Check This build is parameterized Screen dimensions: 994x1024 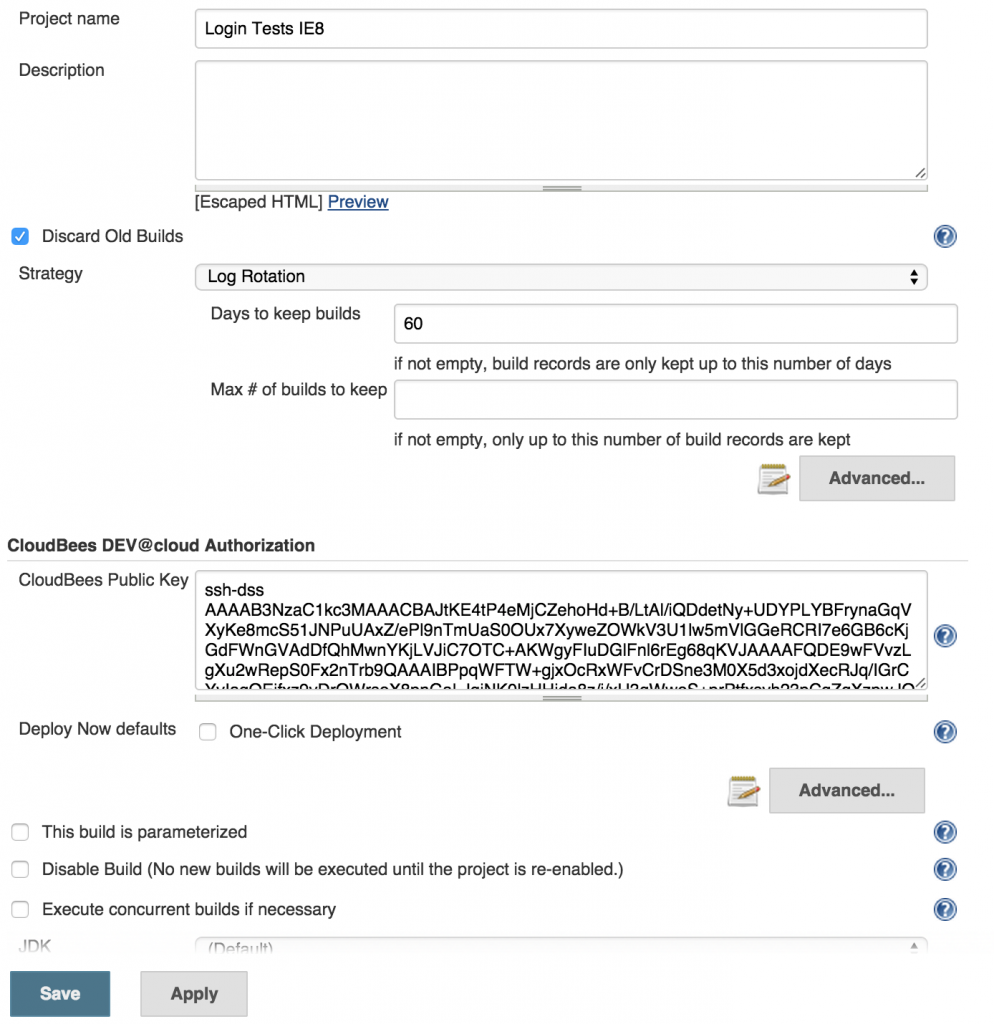tap(20, 831)
